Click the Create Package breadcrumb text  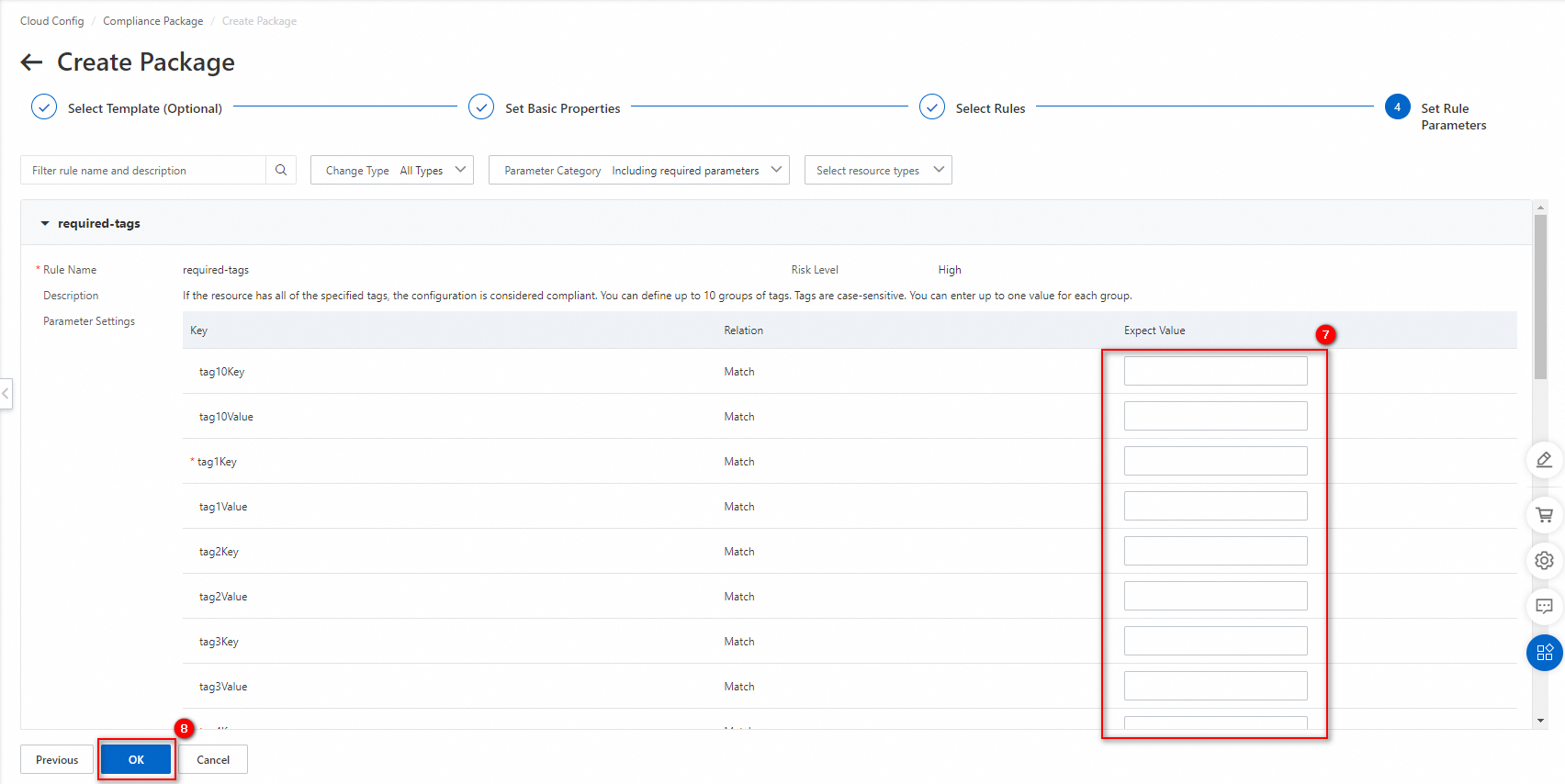click(259, 21)
